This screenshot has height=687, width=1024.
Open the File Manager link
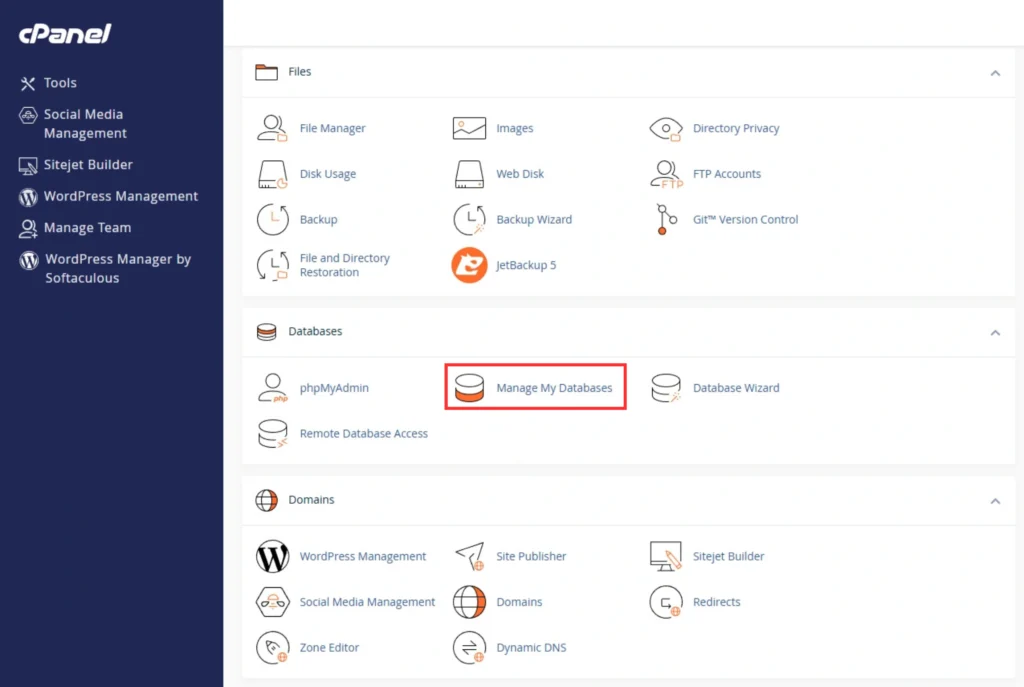pyautogui.click(x=332, y=128)
